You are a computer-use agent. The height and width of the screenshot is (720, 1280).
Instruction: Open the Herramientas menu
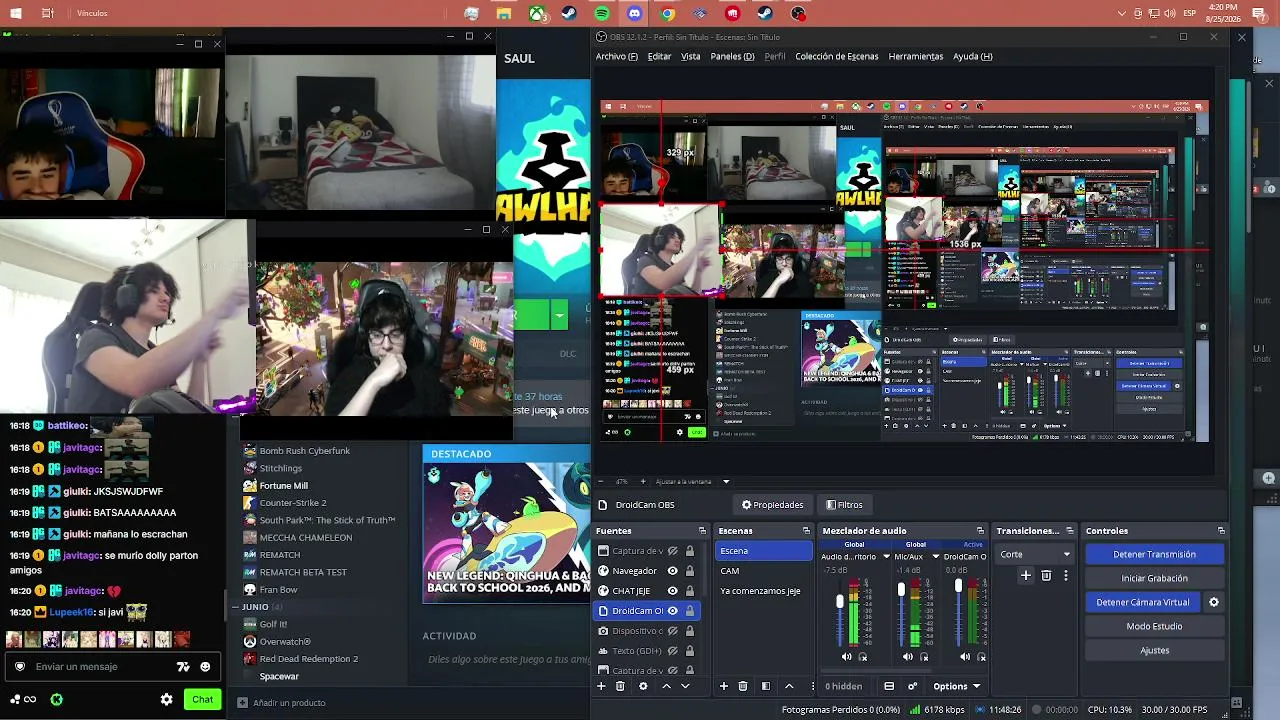916,57
